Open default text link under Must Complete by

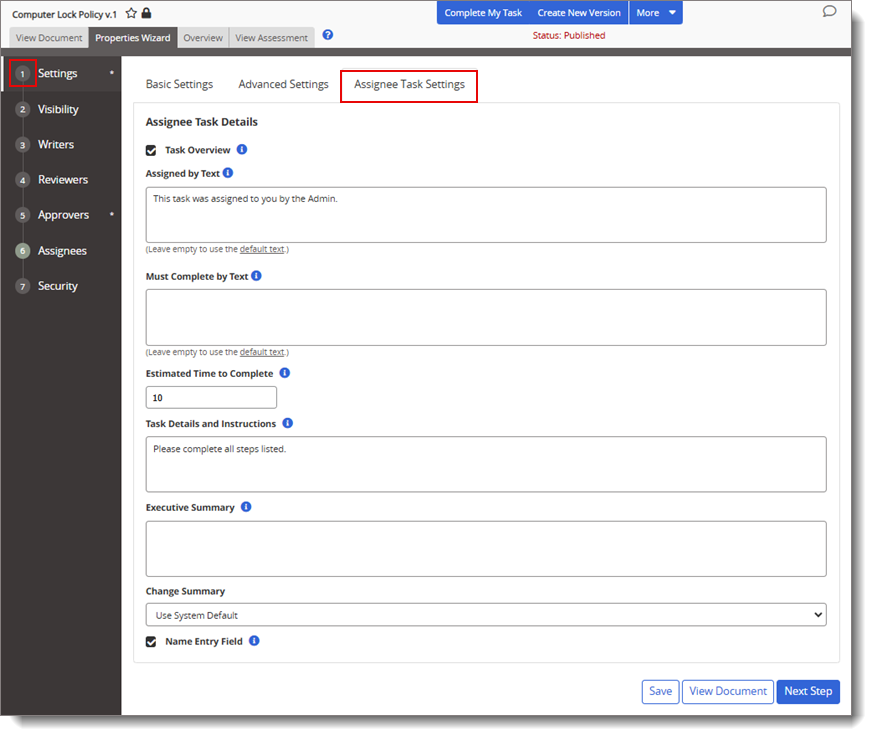coord(262,352)
